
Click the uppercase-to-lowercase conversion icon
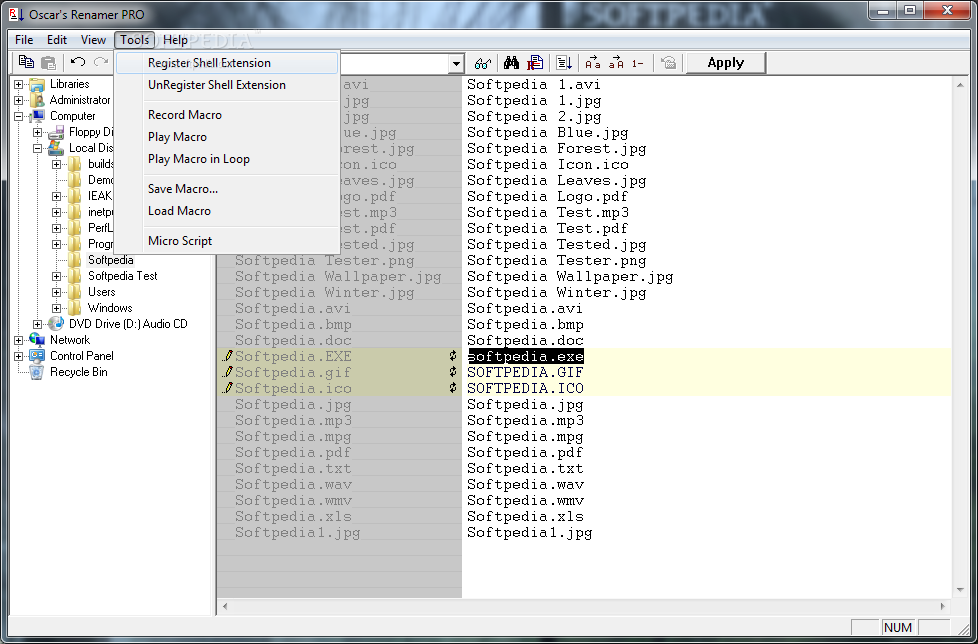click(593, 63)
